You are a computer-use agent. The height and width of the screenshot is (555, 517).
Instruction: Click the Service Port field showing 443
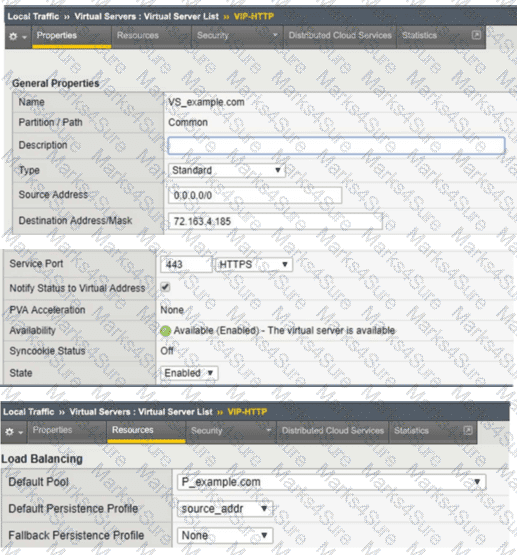(186, 264)
